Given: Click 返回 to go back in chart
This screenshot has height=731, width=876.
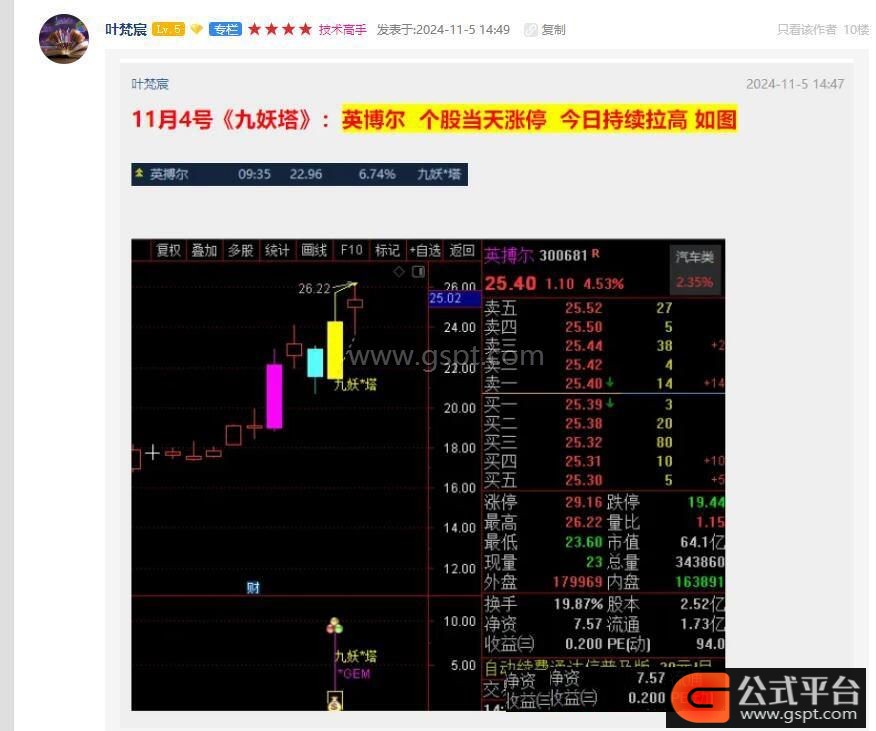Looking at the screenshot, I should pos(462,250).
